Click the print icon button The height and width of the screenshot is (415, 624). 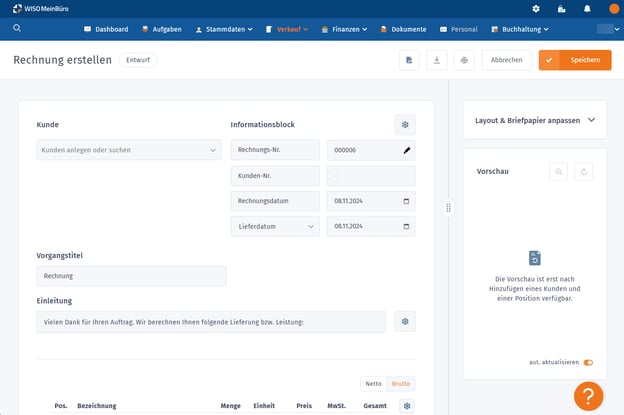pos(464,60)
